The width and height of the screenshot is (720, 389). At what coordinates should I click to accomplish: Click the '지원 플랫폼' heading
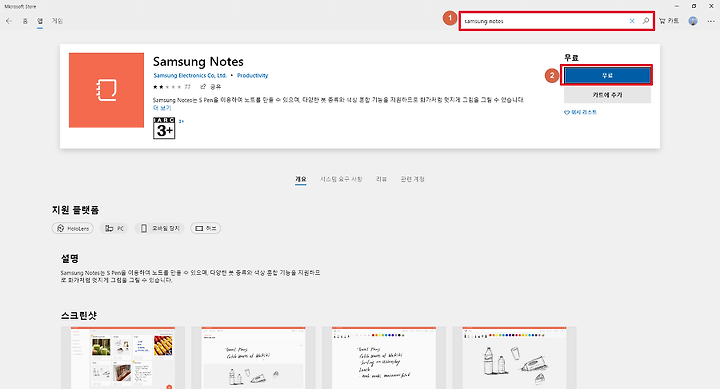pos(75,210)
